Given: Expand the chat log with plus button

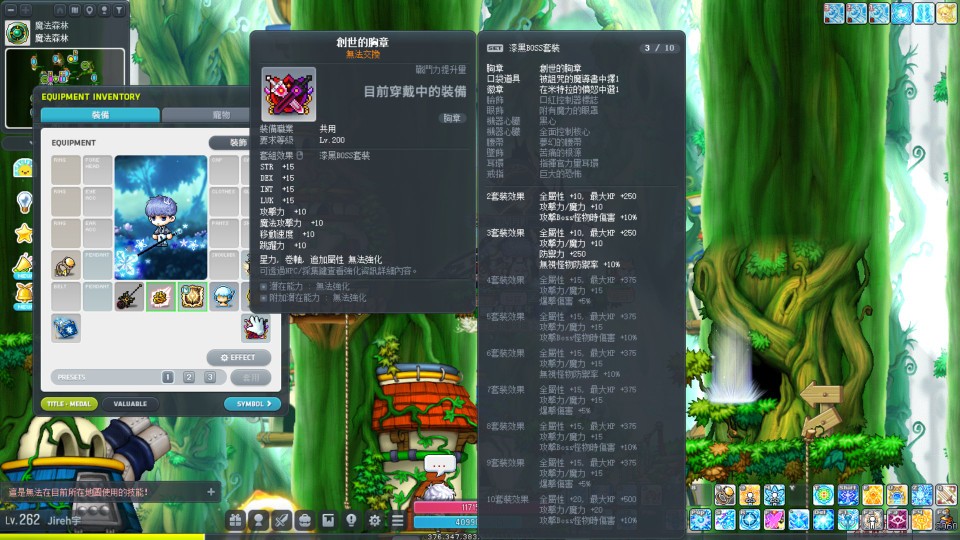Looking at the screenshot, I should point(211,492).
